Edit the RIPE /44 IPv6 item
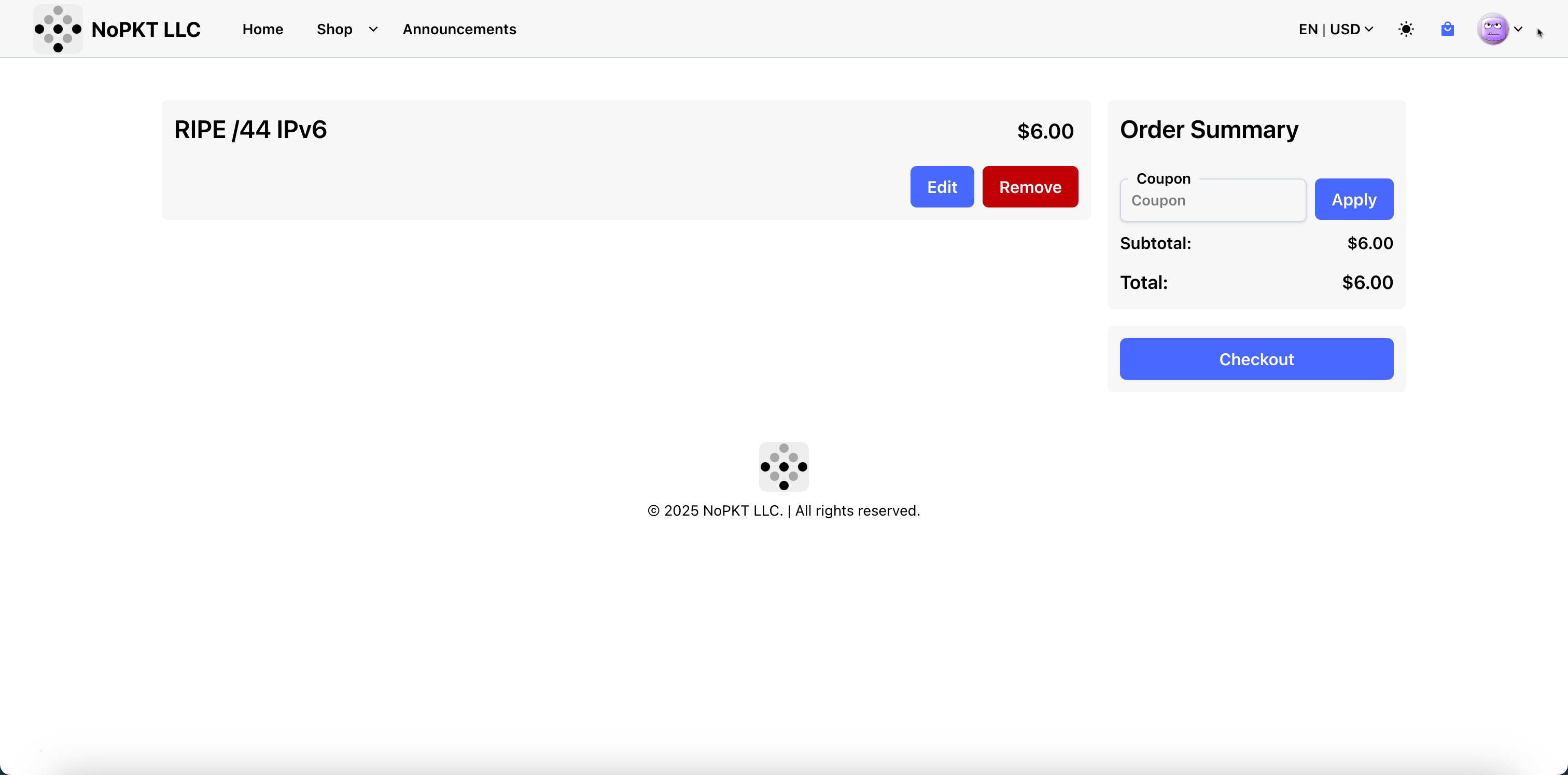The height and width of the screenshot is (775, 1568). point(942,187)
